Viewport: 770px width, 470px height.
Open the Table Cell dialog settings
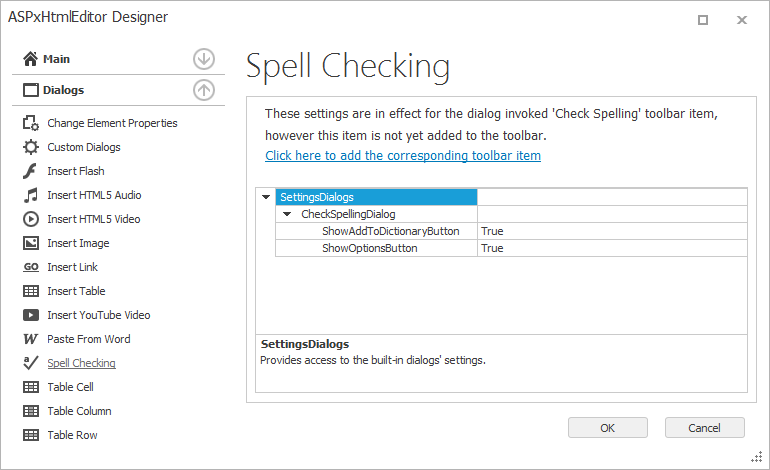[x=70, y=387]
